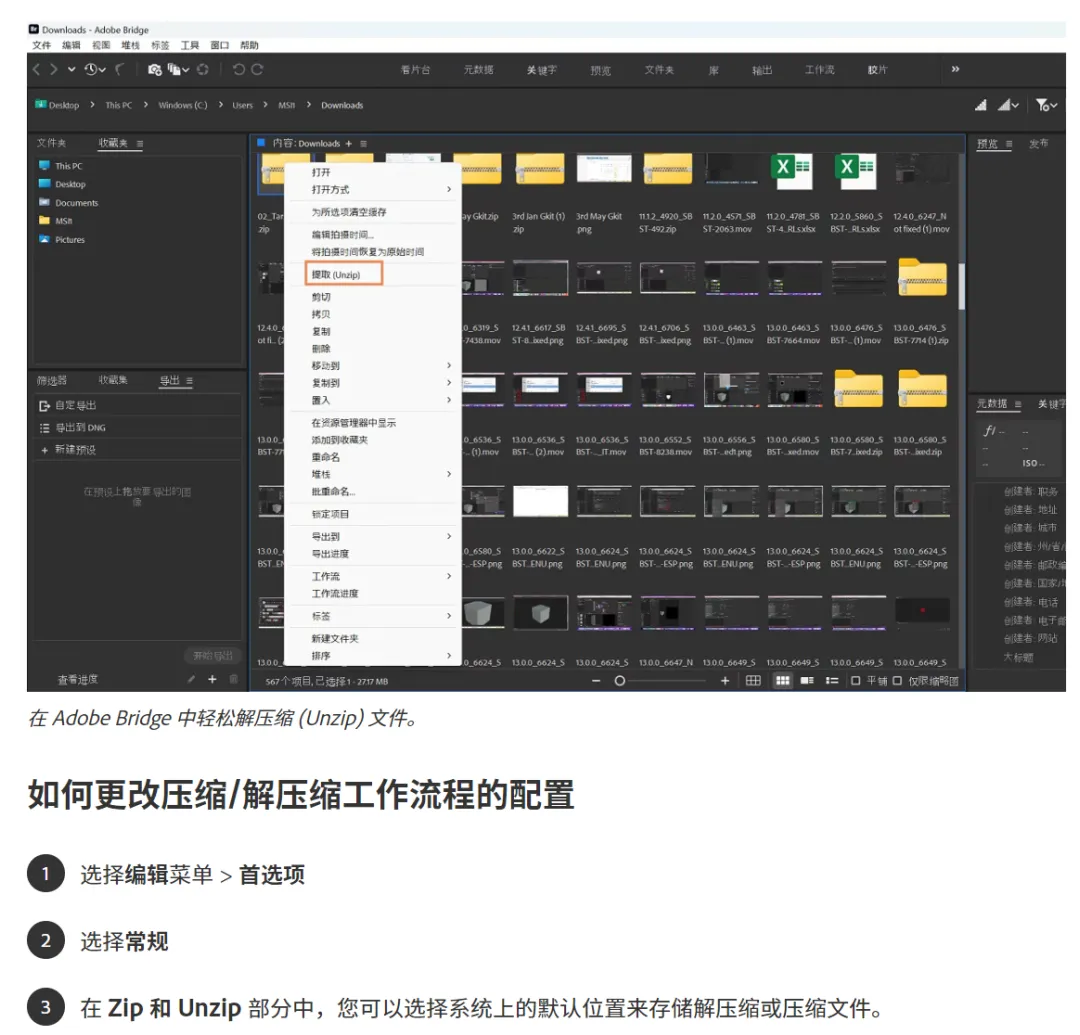Viewport: 1080px width, 1035px height.
Task: Click the Users breadcrumb link
Action: pos(242,105)
